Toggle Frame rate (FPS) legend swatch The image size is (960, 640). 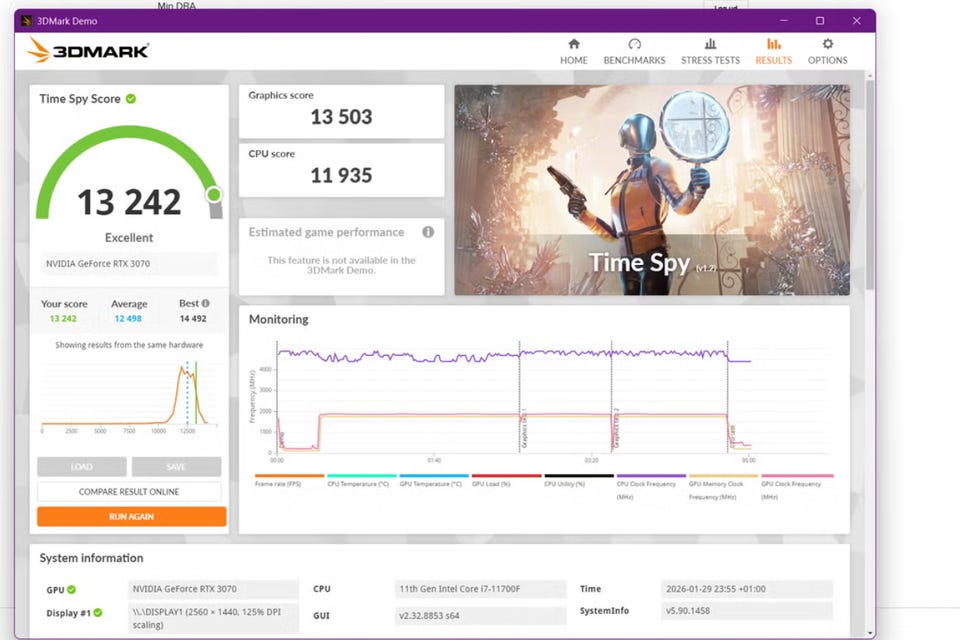point(289,475)
